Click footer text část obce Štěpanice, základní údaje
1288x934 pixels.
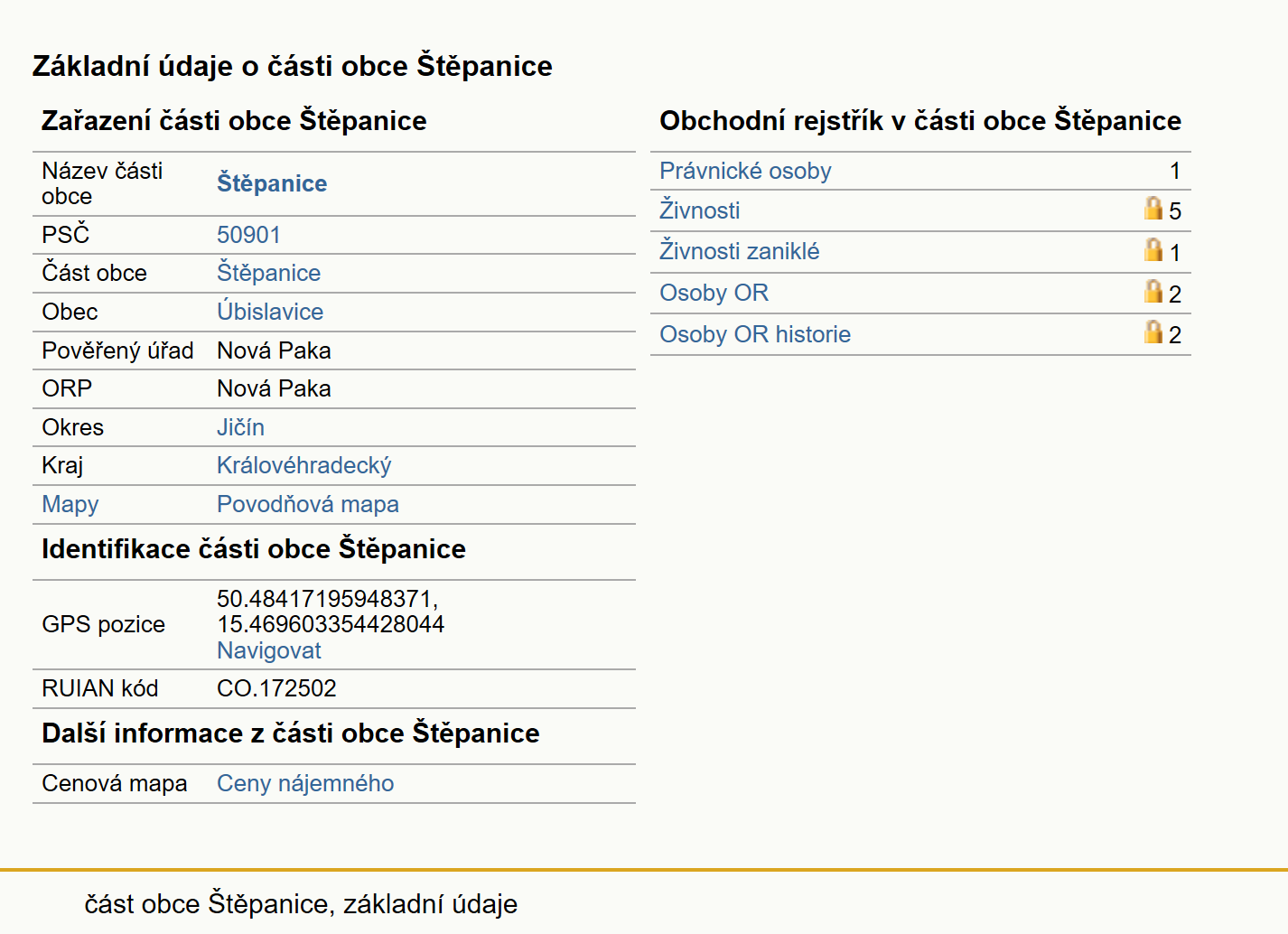coord(301,904)
